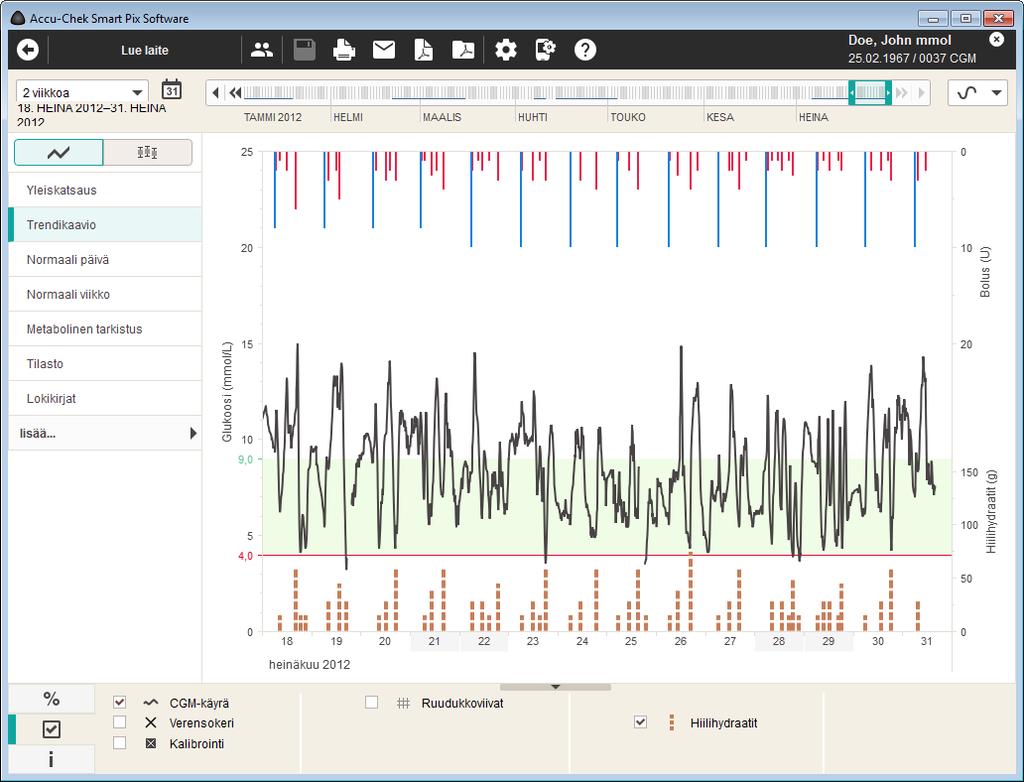Image resolution: width=1024 pixels, height=782 pixels.
Task: Click day 21 on the chart axis
Action: coord(434,642)
